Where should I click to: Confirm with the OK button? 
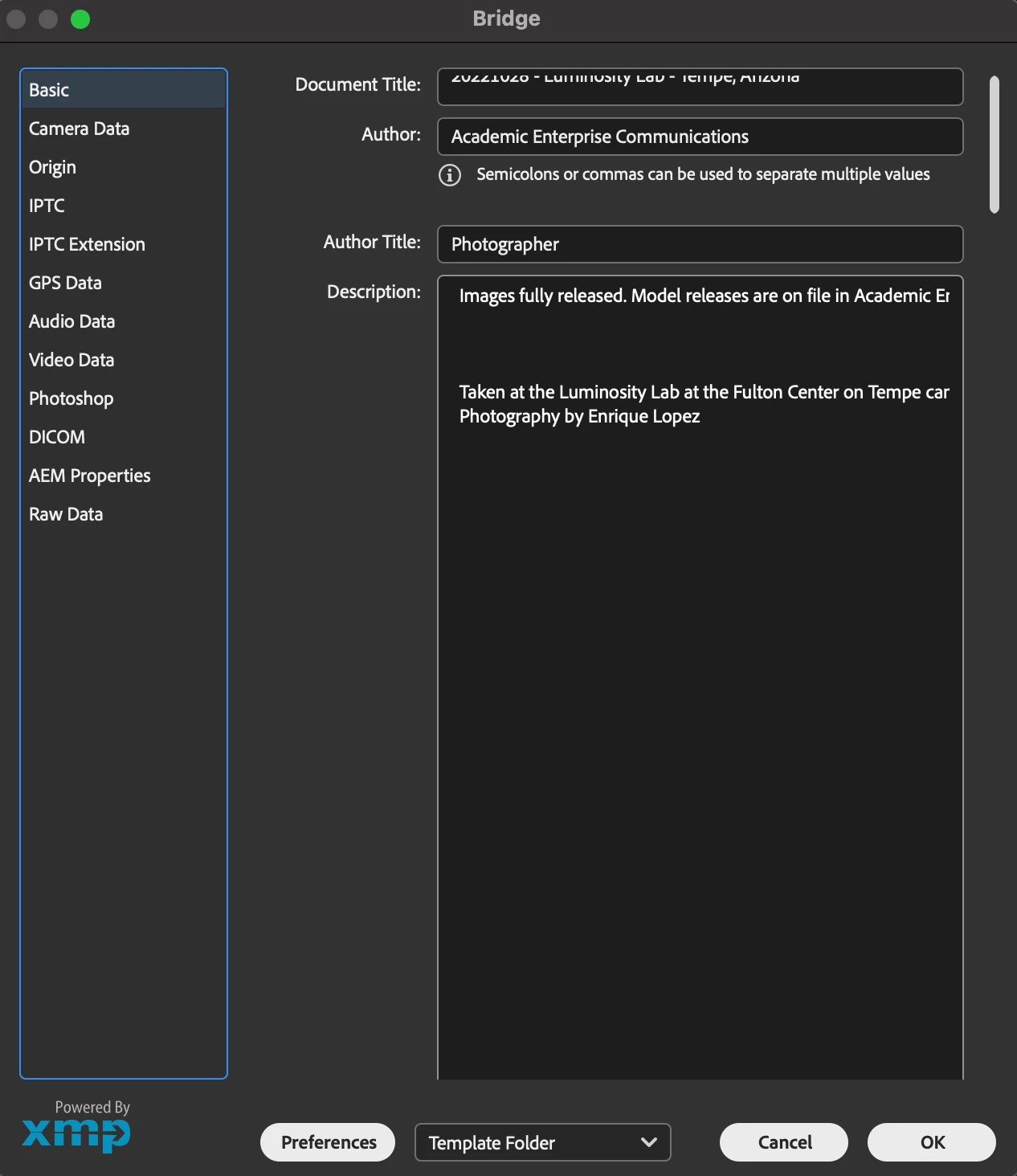[x=932, y=1142]
